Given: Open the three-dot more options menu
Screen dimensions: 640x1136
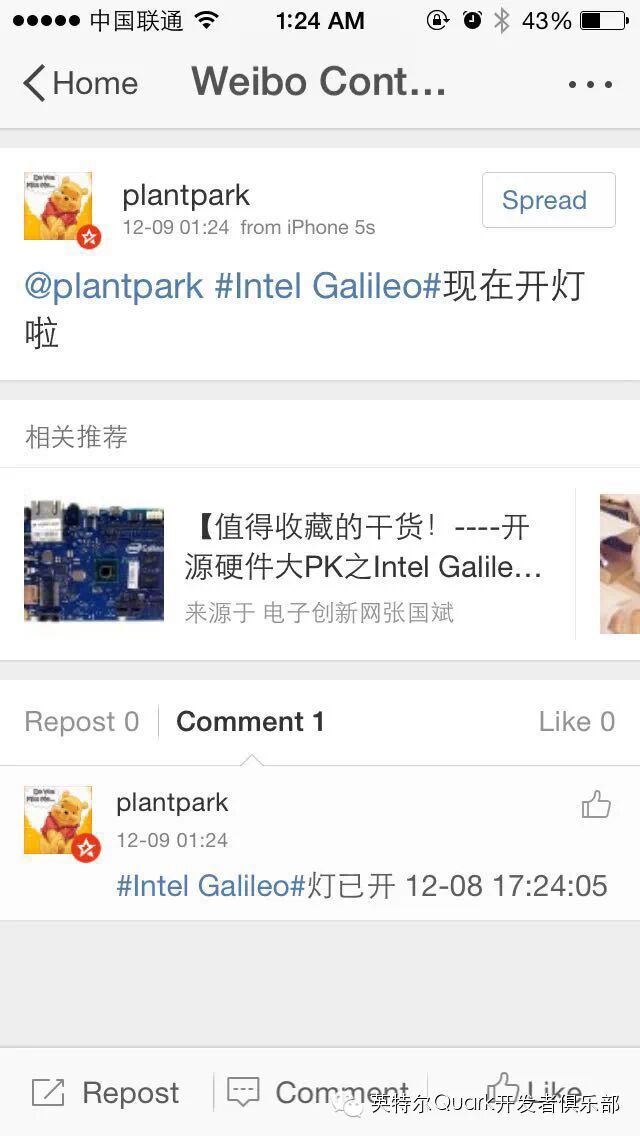Looking at the screenshot, I should (x=590, y=84).
